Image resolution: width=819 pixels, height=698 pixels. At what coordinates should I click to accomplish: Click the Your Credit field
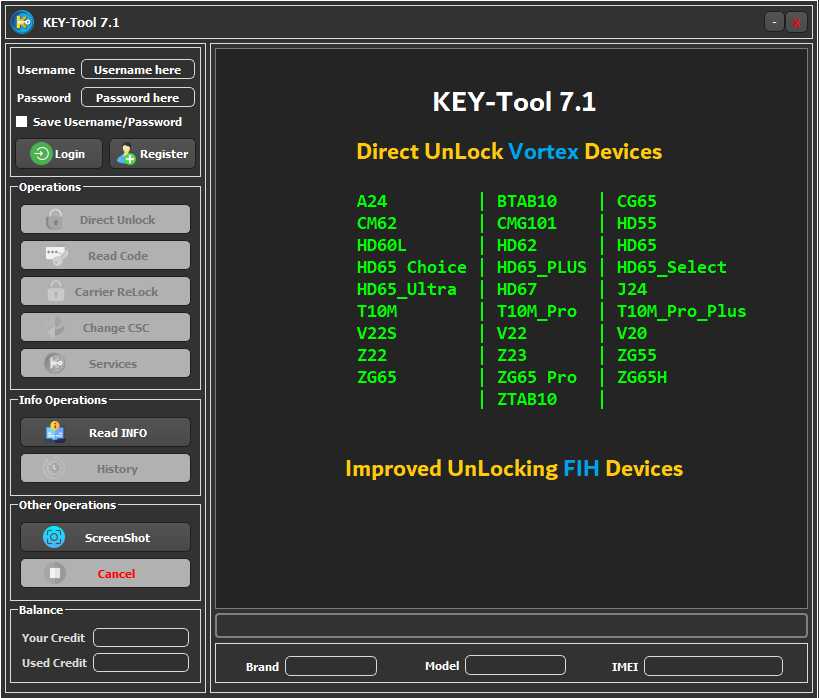pyautogui.click(x=140, y=637)
